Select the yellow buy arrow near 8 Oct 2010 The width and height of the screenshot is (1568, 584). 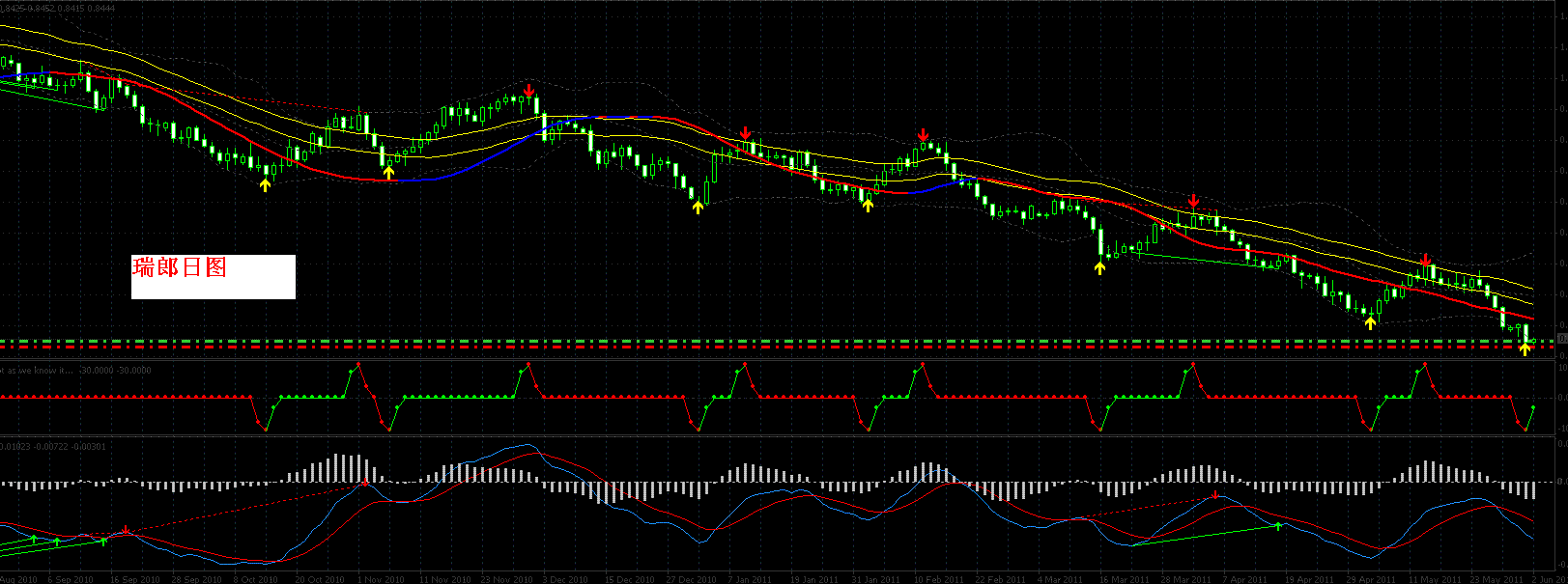pos(266,184)
